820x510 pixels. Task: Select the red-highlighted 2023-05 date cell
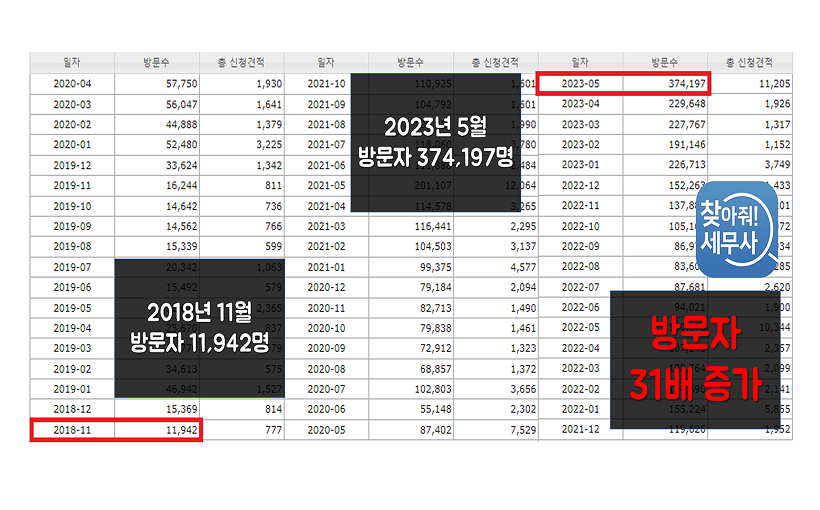pyautogui.click(x=580, y=83)
